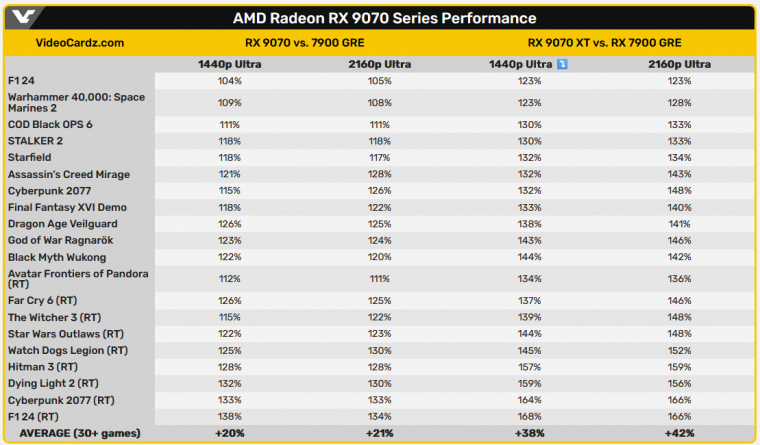Select the RX 9070 vs. 7900 GRE header
Screen dimensions: 760x445
(x=304, y=43)
